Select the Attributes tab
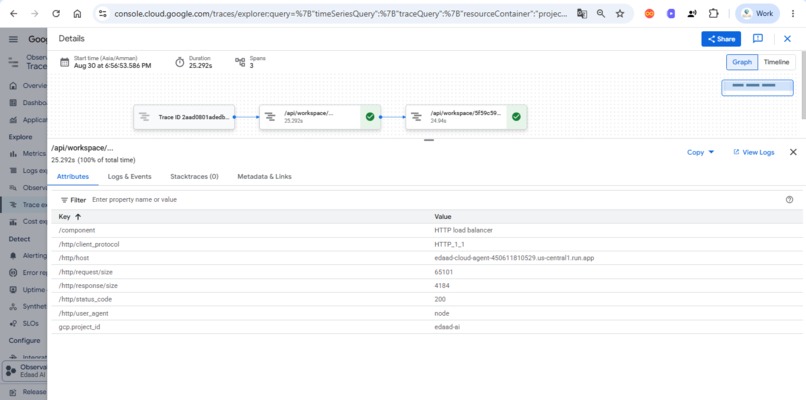Image resolution: width=806 pixels, height=400 pixels. (x=72, y=176)
